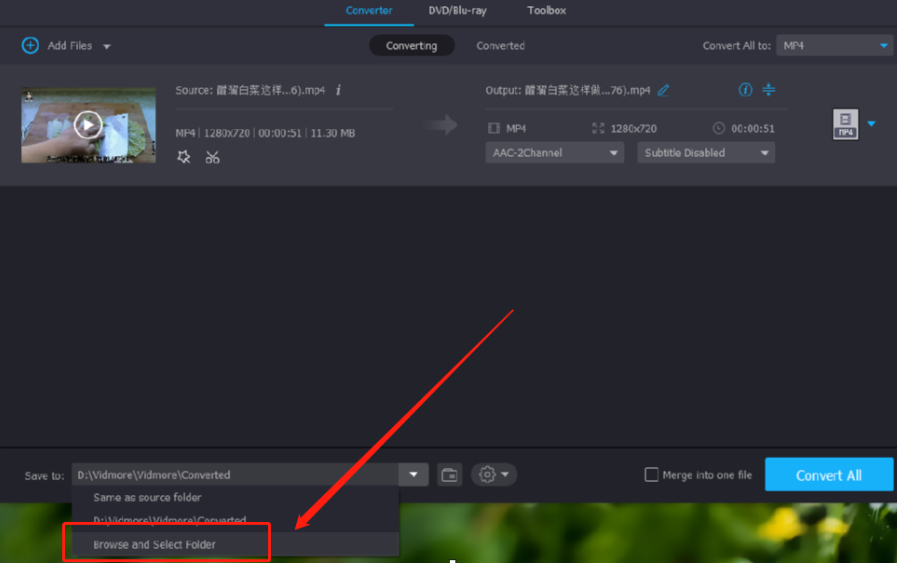
Task: Open the output folder icon
Action: [x=450, y=475]
